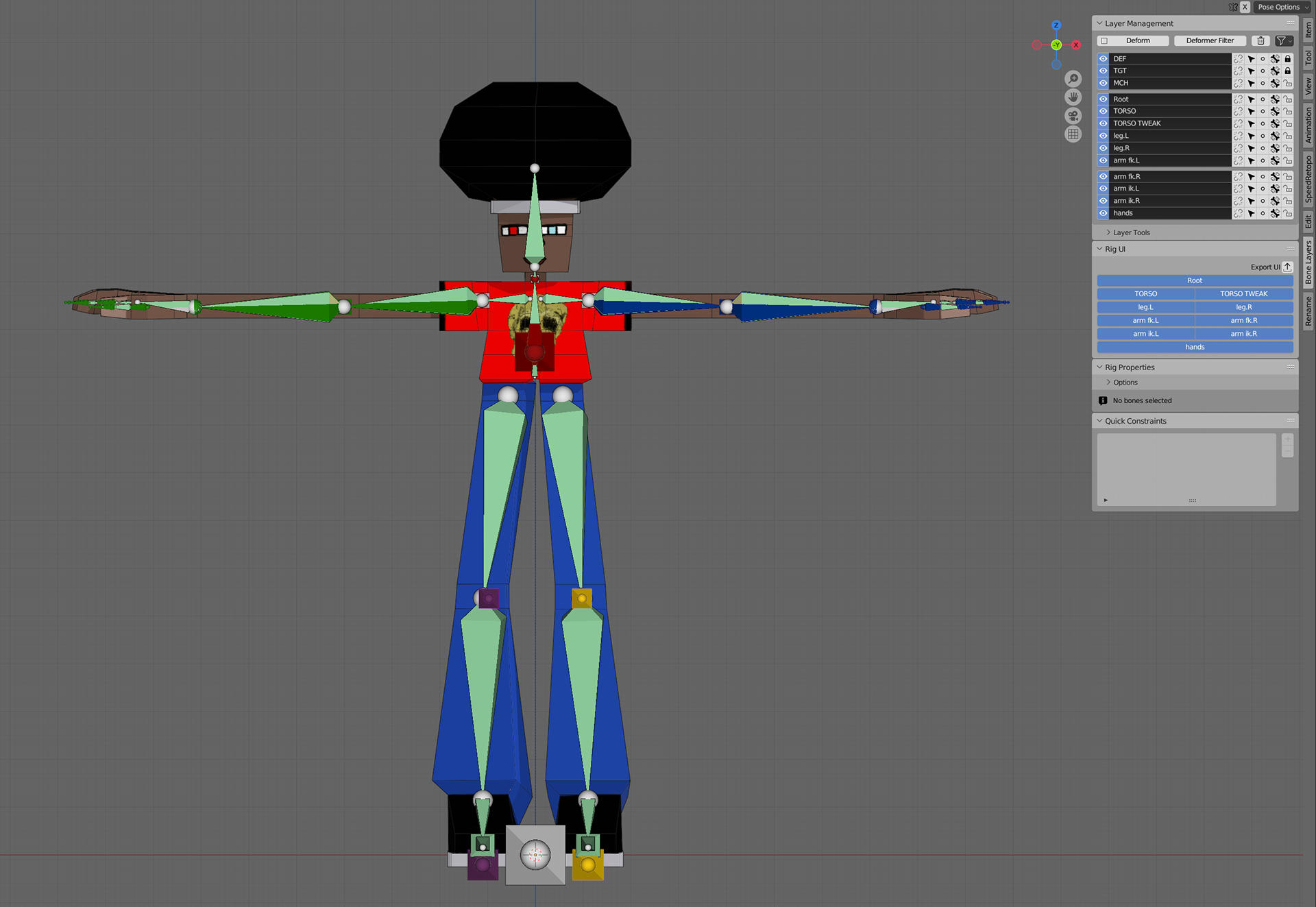Image resolution: width=1316 pixels, height=907 pixels.
Task: Click the trash delete layer icon
Action: point(1260,41)
